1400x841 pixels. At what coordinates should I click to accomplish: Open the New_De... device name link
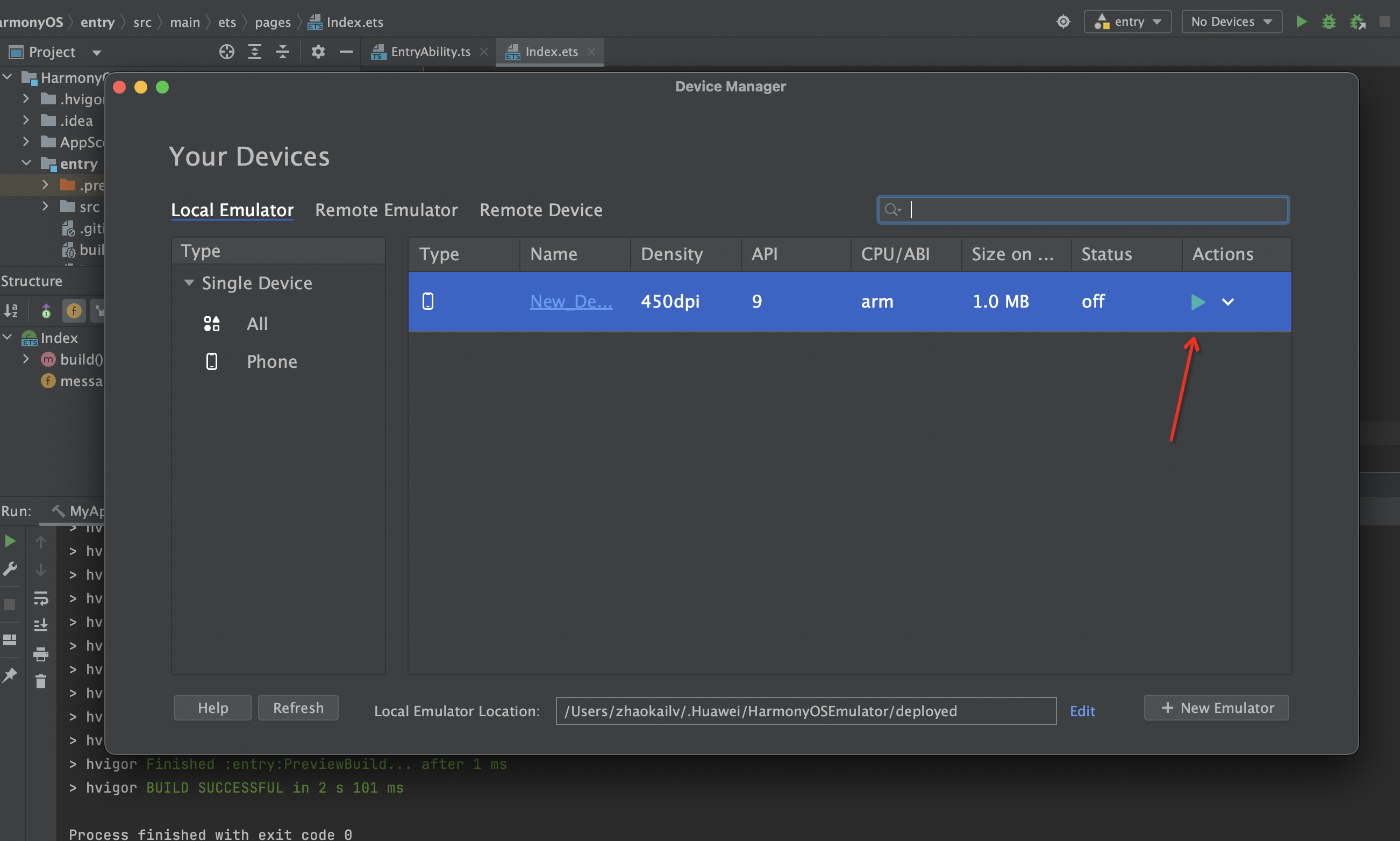point(571,302)
